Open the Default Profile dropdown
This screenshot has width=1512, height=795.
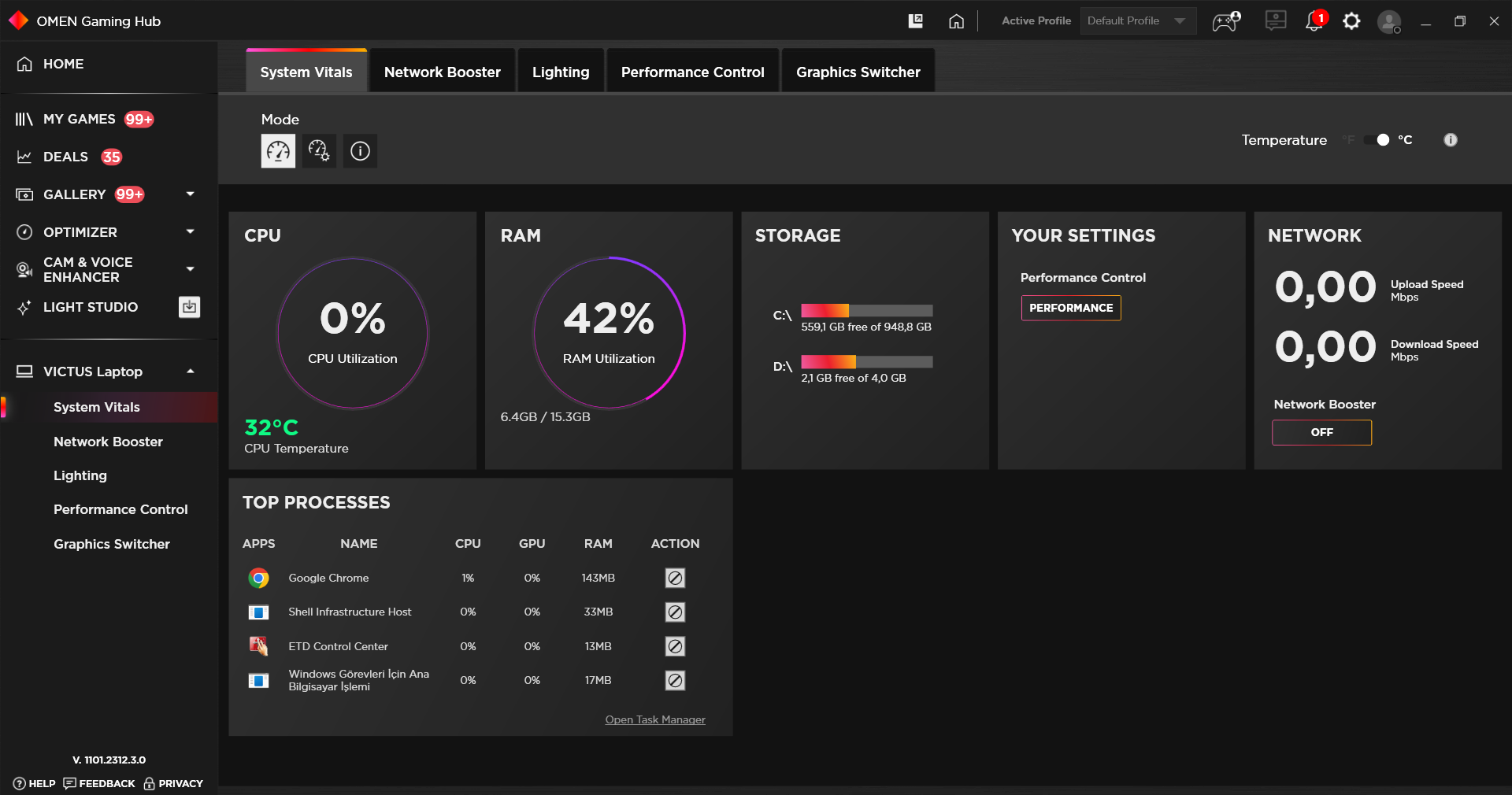click(x=1138, y=21)
